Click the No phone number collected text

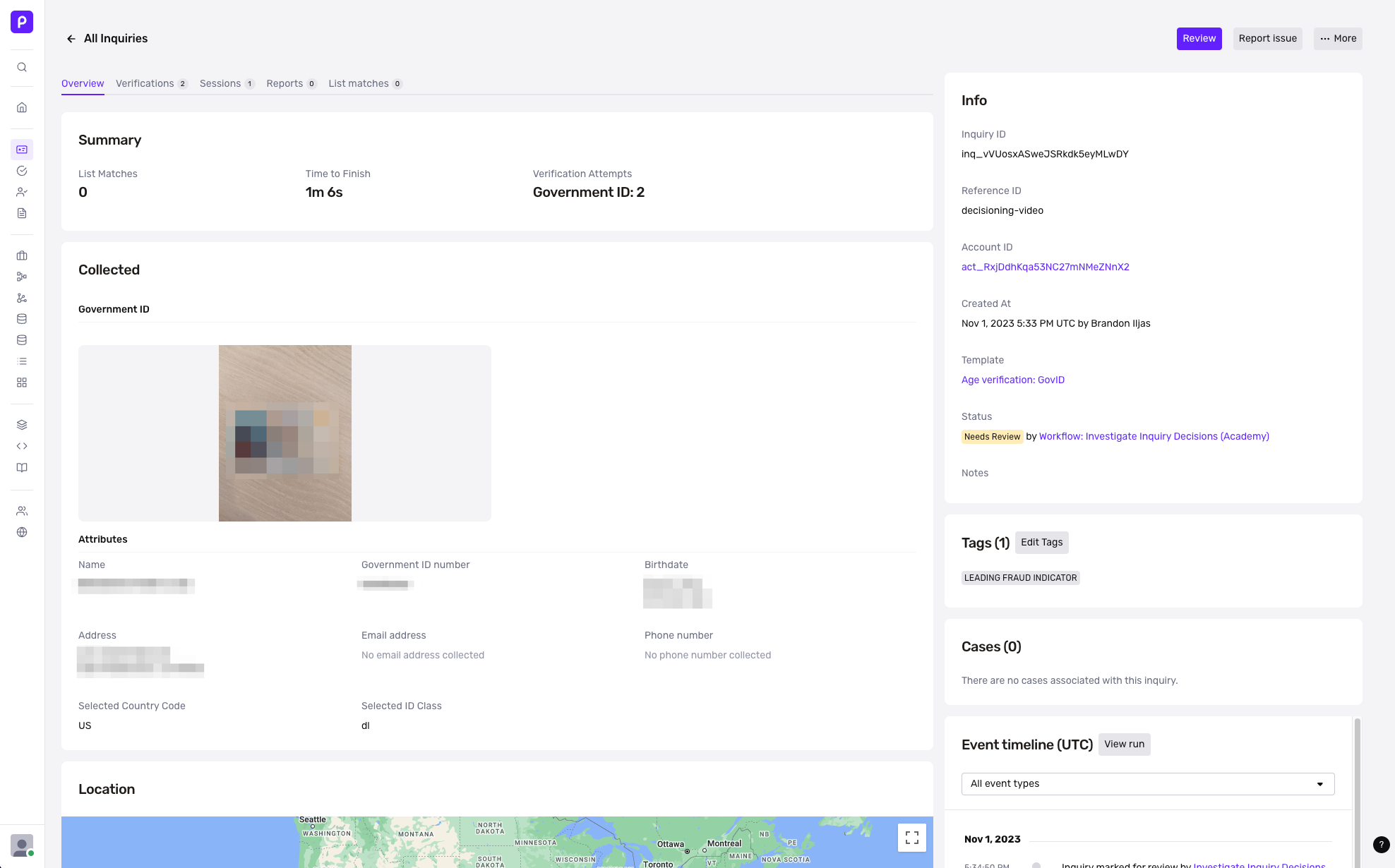[x=707, y=655]
